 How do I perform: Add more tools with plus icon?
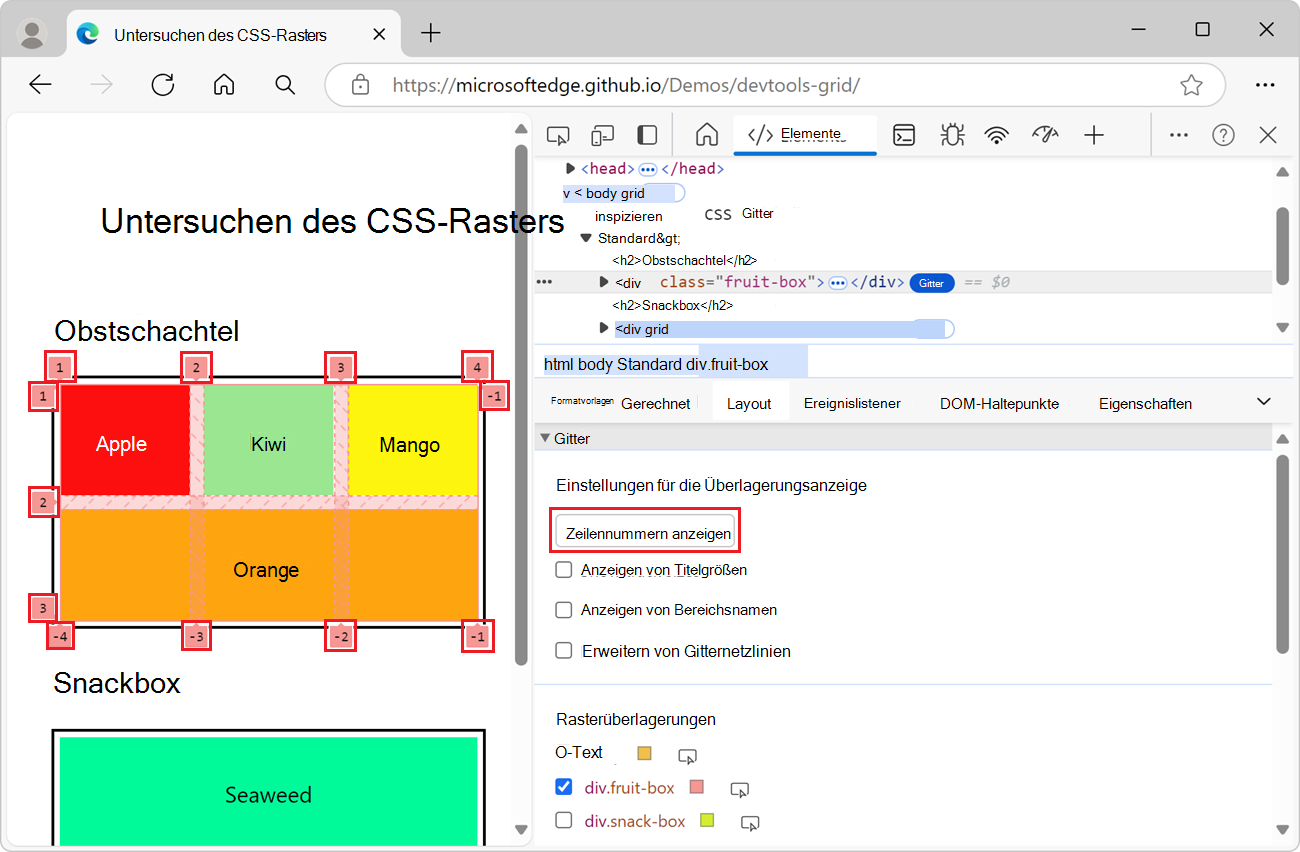1094,135
